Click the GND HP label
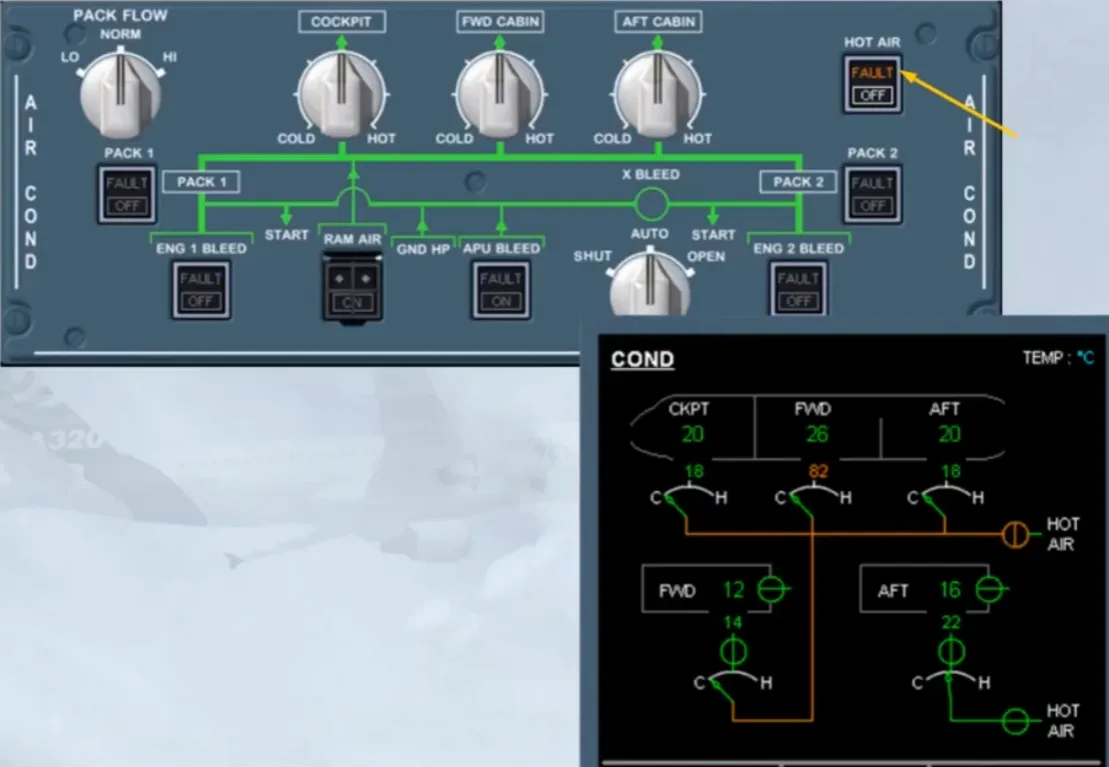Screen dimensions: 1109x767 (x=423, y=249)
